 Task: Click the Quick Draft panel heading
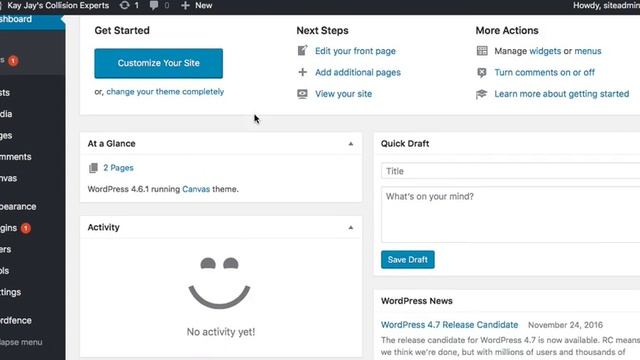pos(405,144)
